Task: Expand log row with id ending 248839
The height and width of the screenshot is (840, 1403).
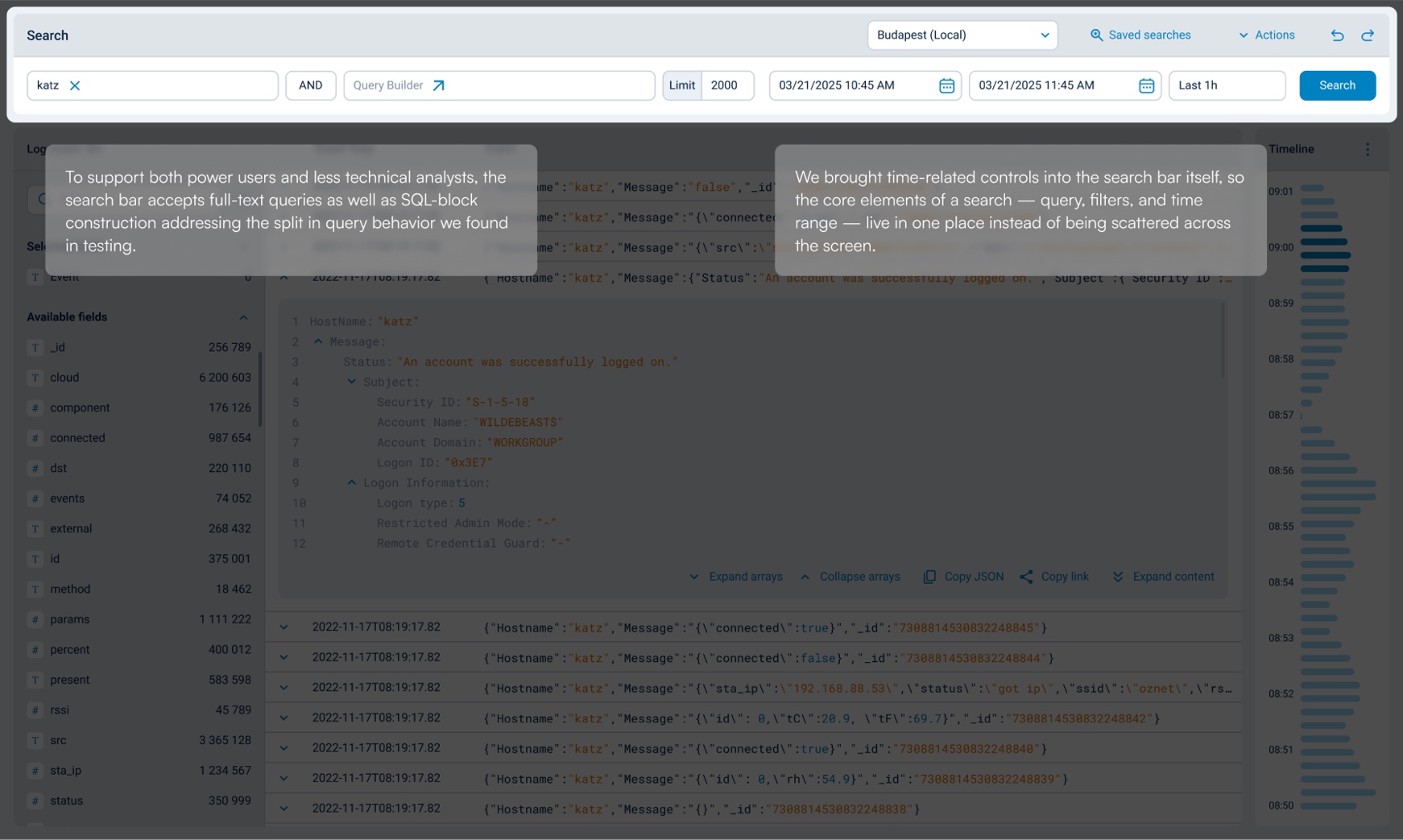Action: 283,779
